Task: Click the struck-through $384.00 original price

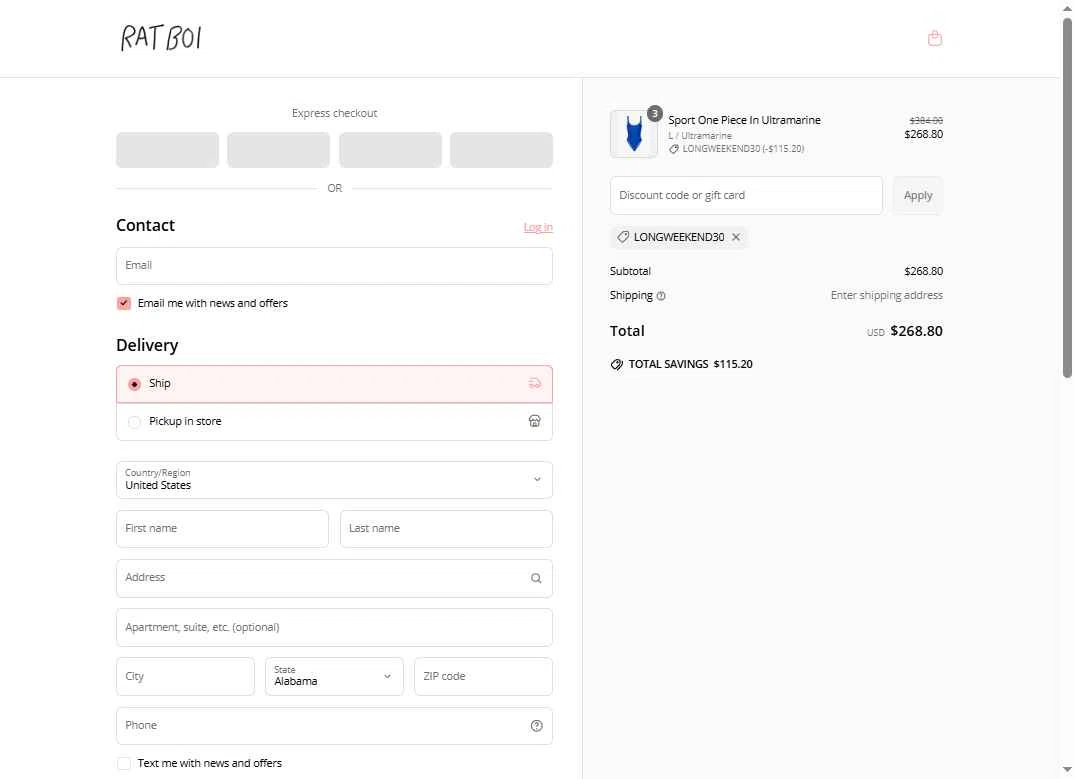Action: tap(926, 120)
